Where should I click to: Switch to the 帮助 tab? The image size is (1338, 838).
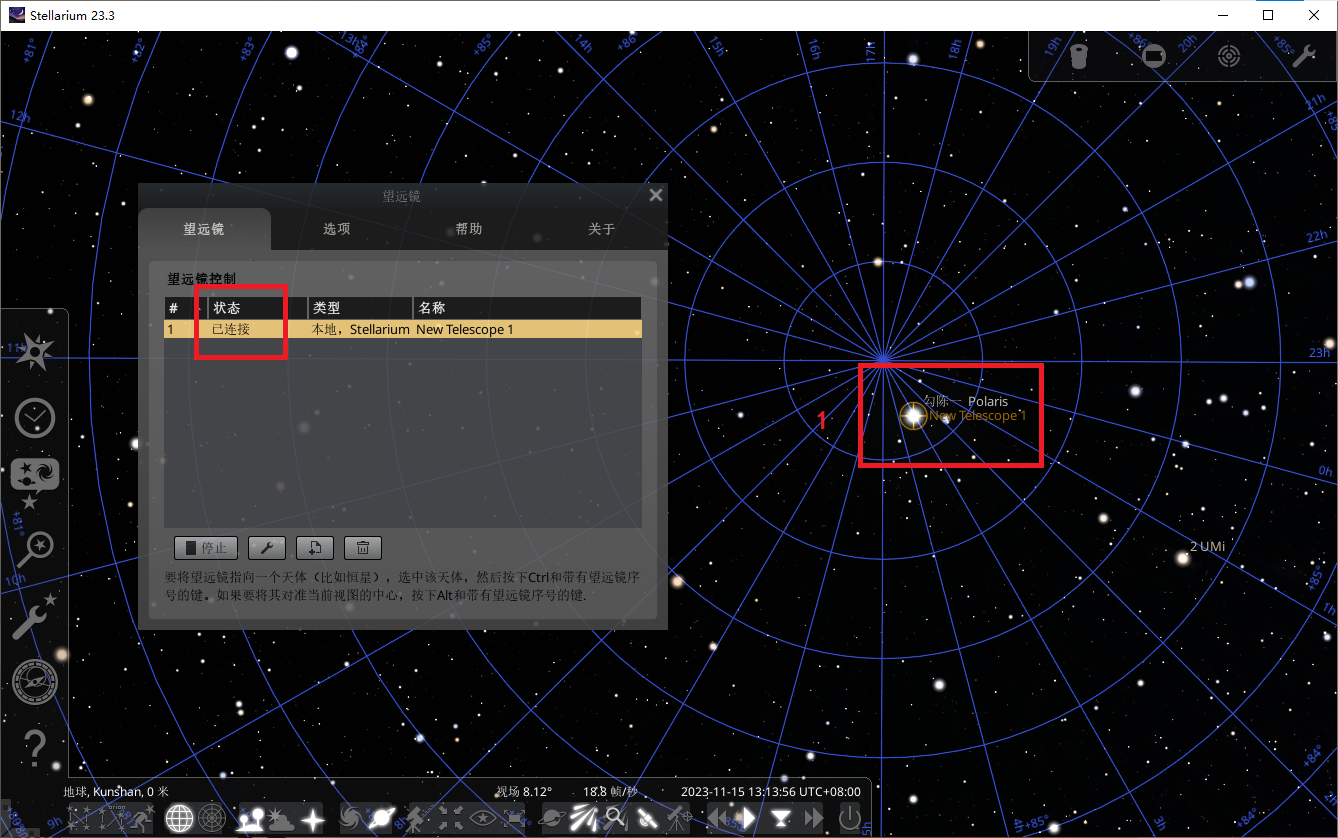tap(469, 229)
